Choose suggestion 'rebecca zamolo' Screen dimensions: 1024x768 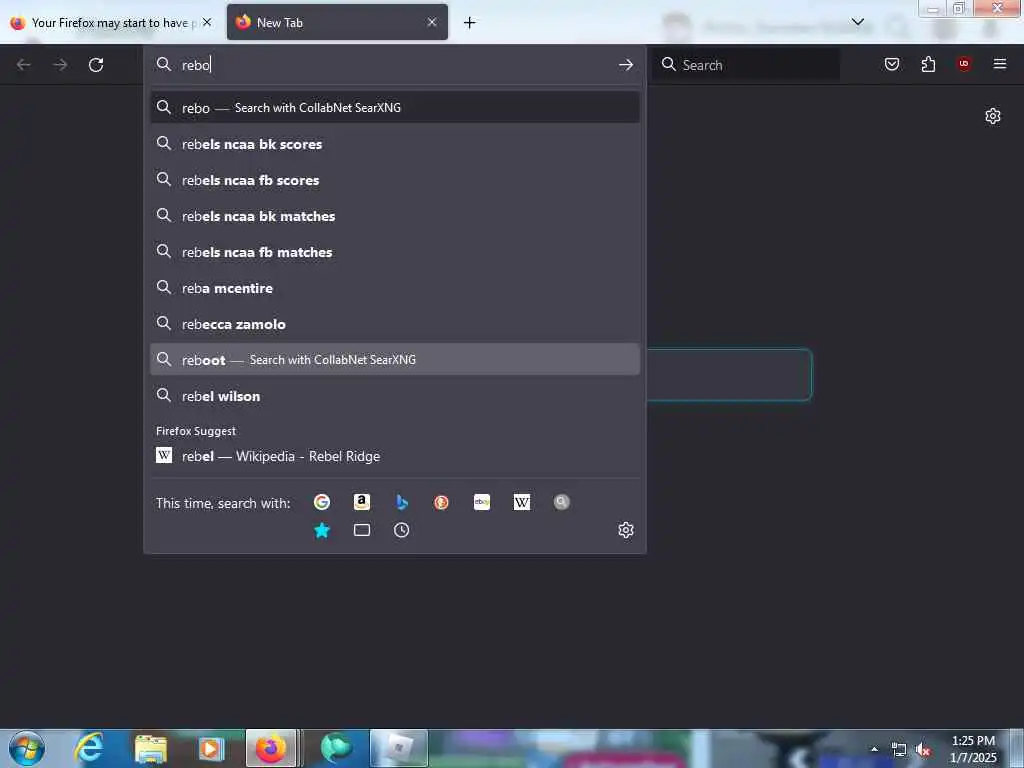(394, 323)
